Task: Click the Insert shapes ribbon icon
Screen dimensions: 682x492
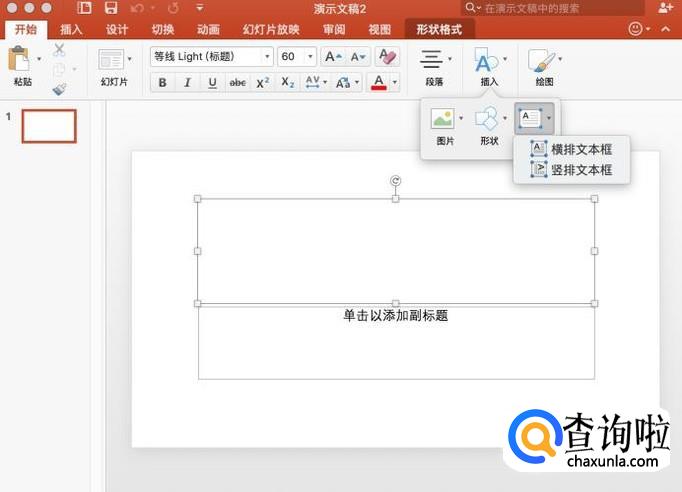Action: 486,60
